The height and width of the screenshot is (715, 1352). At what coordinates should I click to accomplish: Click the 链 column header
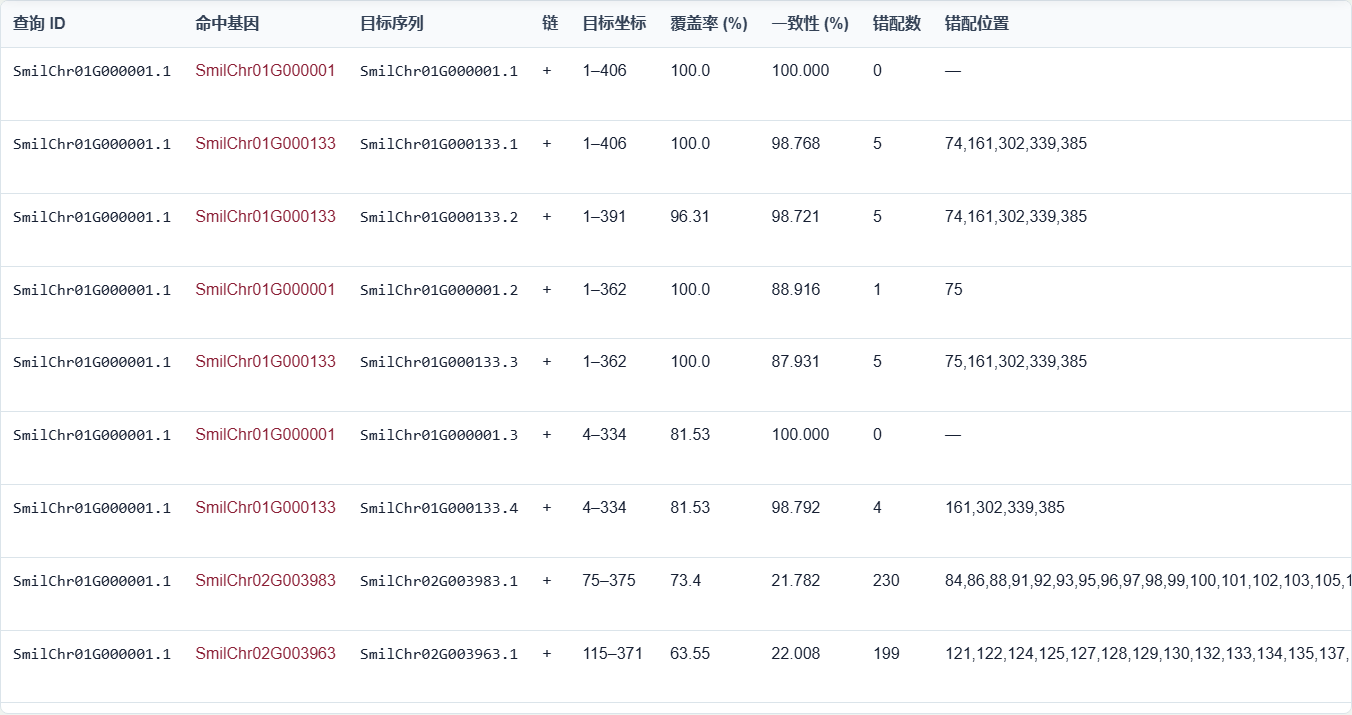coord(550,24)
